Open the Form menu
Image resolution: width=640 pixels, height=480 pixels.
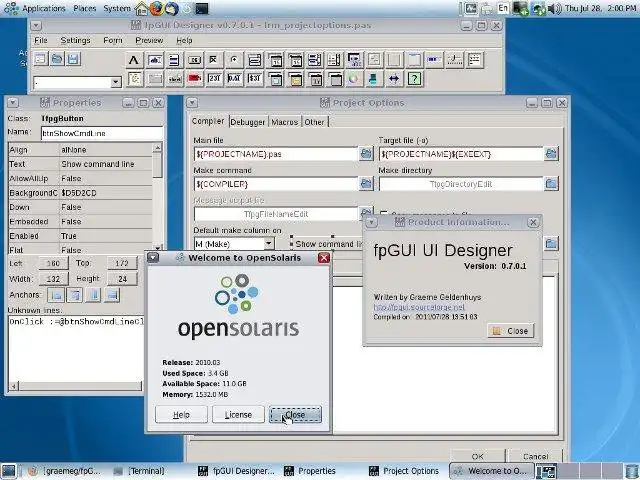pos(113,40)
